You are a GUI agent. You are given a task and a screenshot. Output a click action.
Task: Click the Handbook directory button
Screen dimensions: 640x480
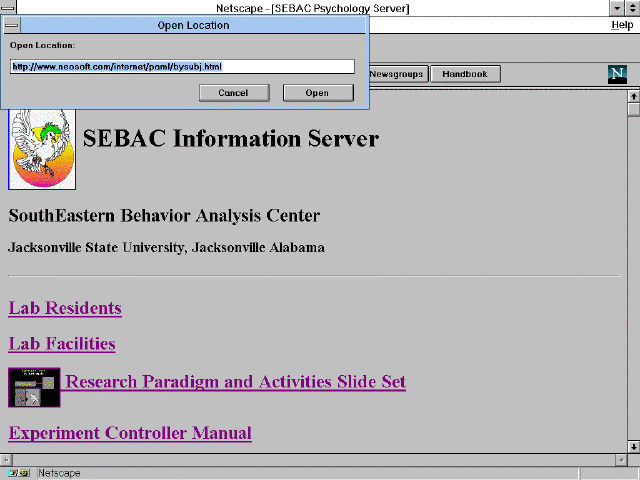point(465,74)
